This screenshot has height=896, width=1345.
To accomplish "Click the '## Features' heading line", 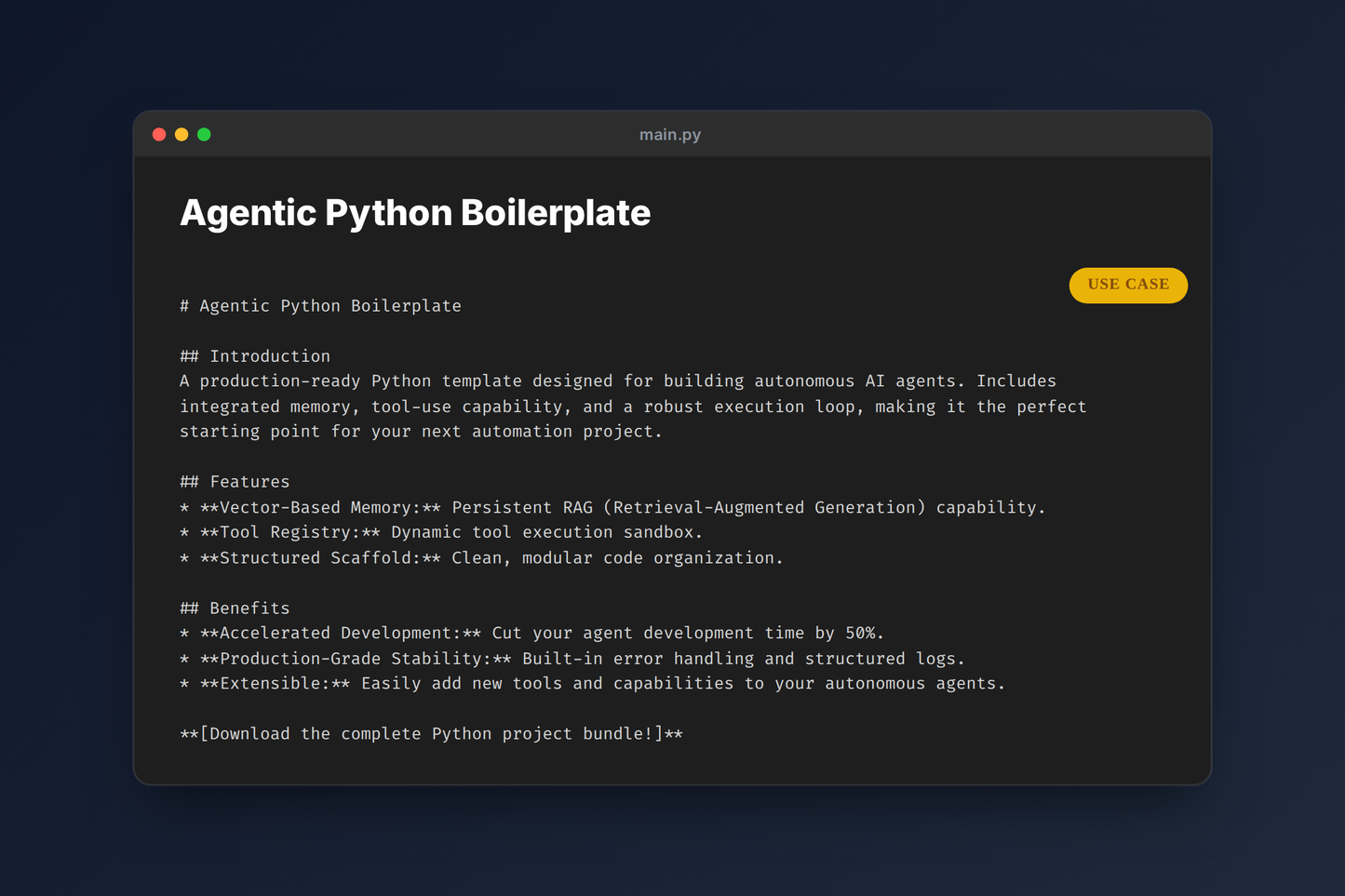I will (235, 482).
